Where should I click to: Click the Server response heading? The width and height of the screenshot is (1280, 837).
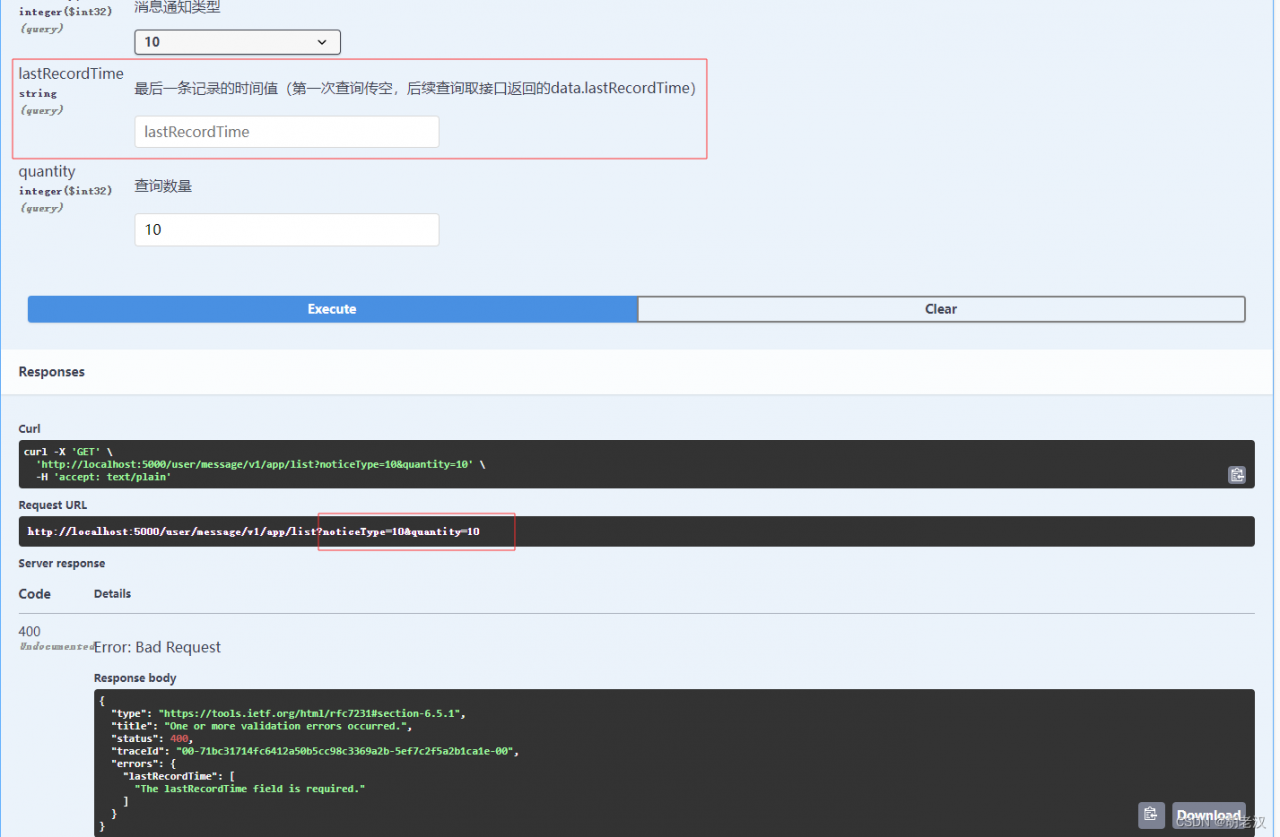click(60, 563)
